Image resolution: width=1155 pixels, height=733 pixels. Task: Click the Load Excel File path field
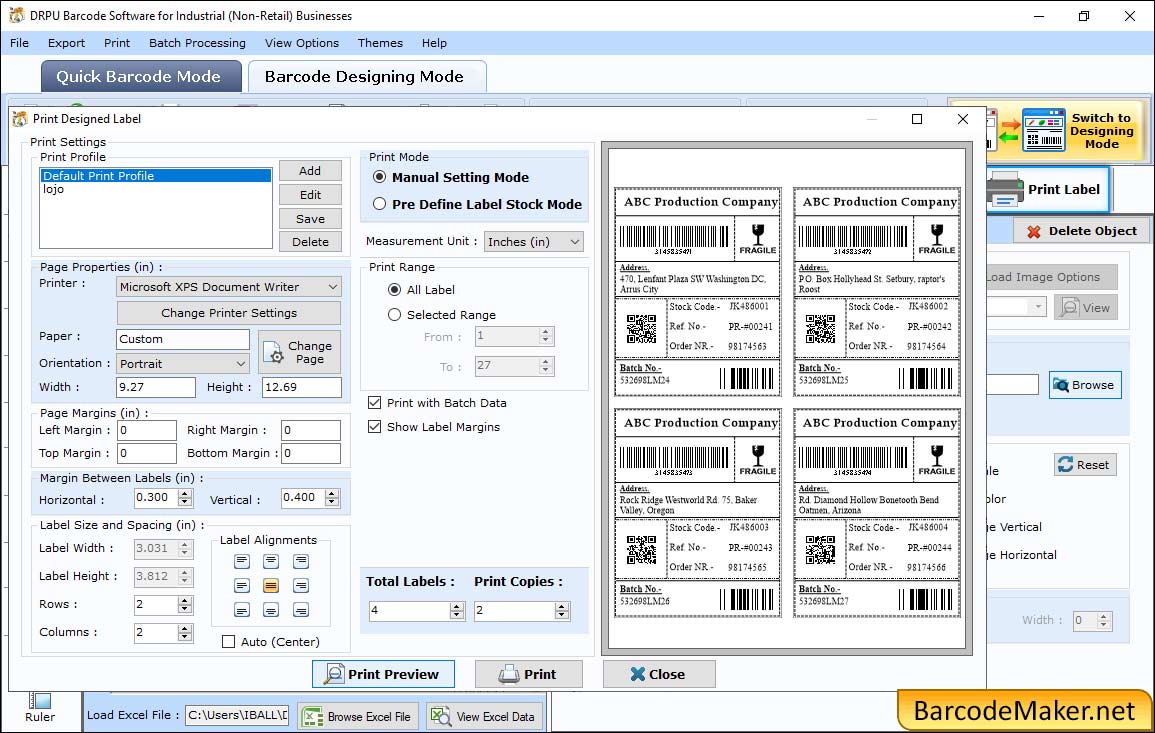click(x=236, y=715)
